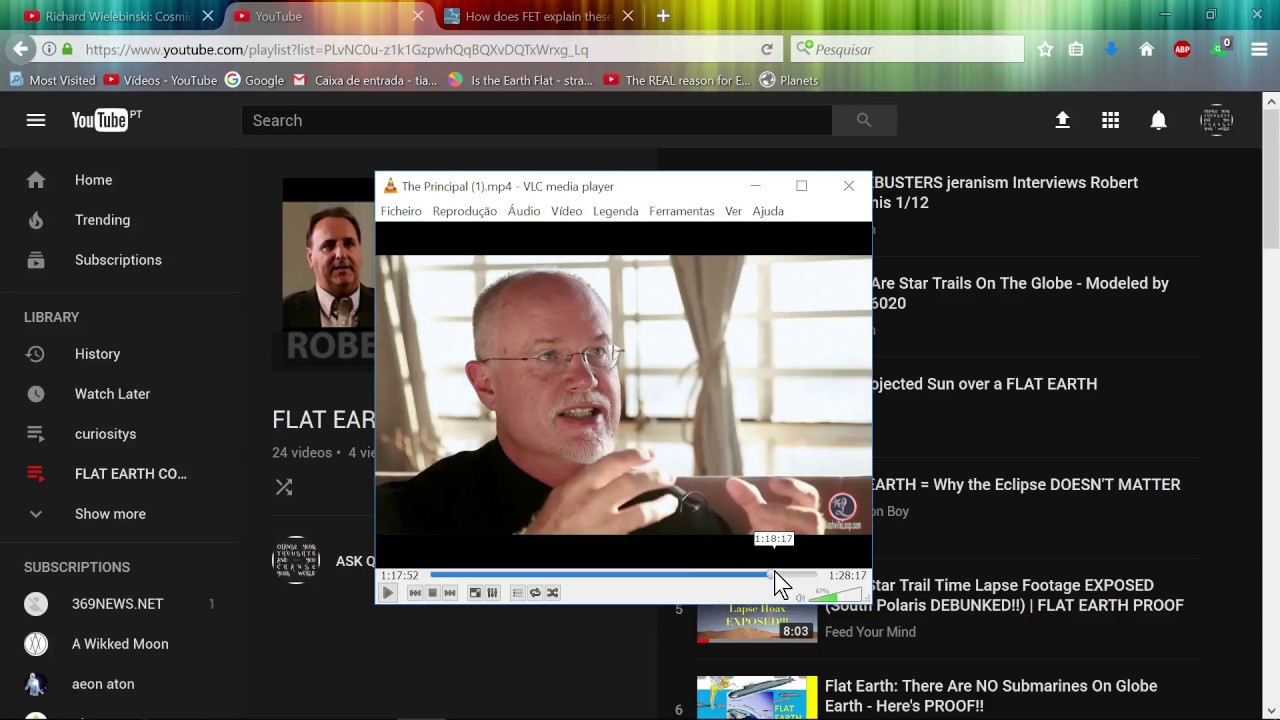Open the YouTube hamburger guide menu
Image resolution: width=1280 pixels, height=720 pixels.
(36, 120)
